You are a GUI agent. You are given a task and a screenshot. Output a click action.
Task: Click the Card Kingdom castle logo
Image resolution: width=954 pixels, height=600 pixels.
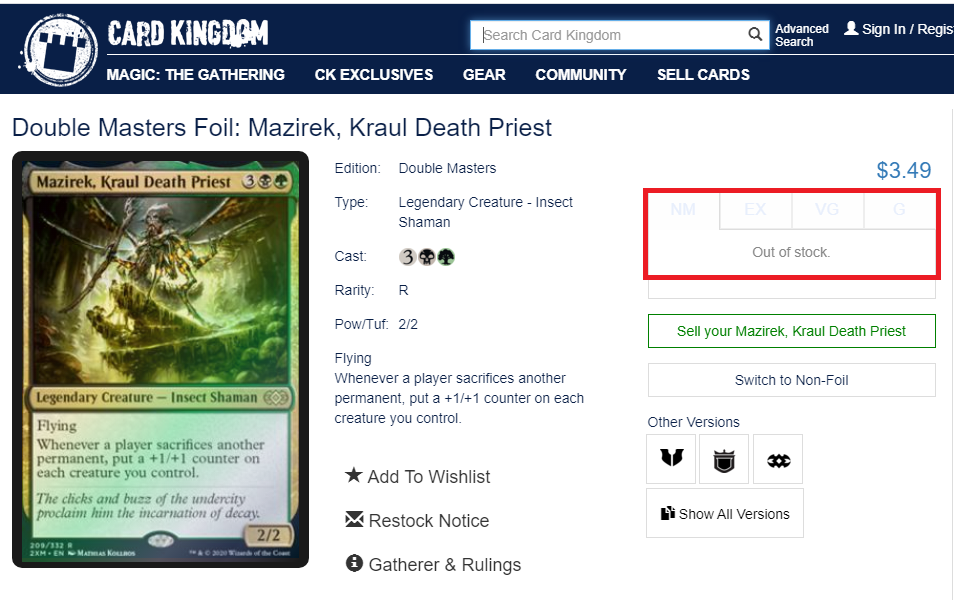pyautogui.click(x=59, y=50)
